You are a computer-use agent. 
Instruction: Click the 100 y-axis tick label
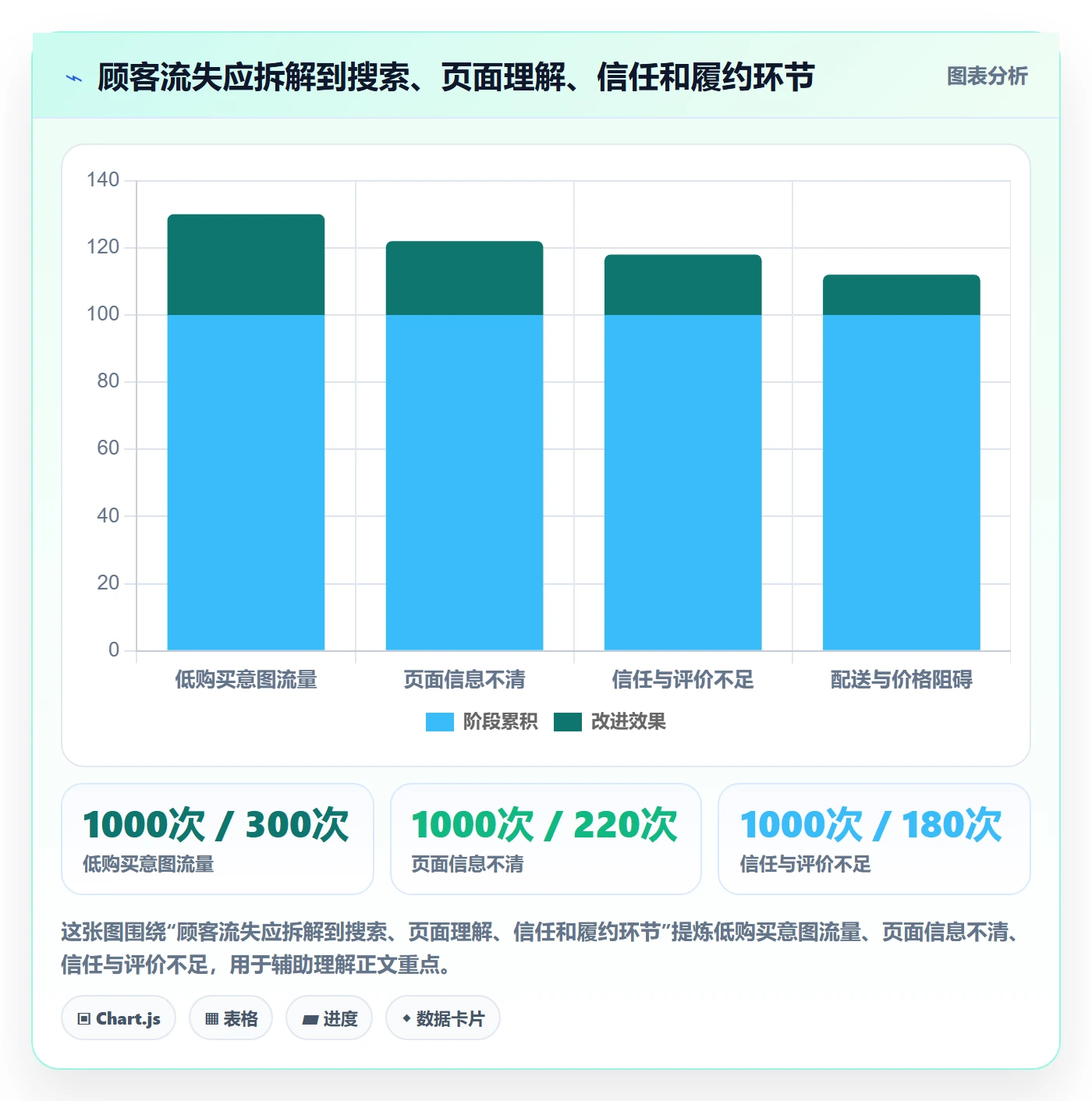pos(103,314)
